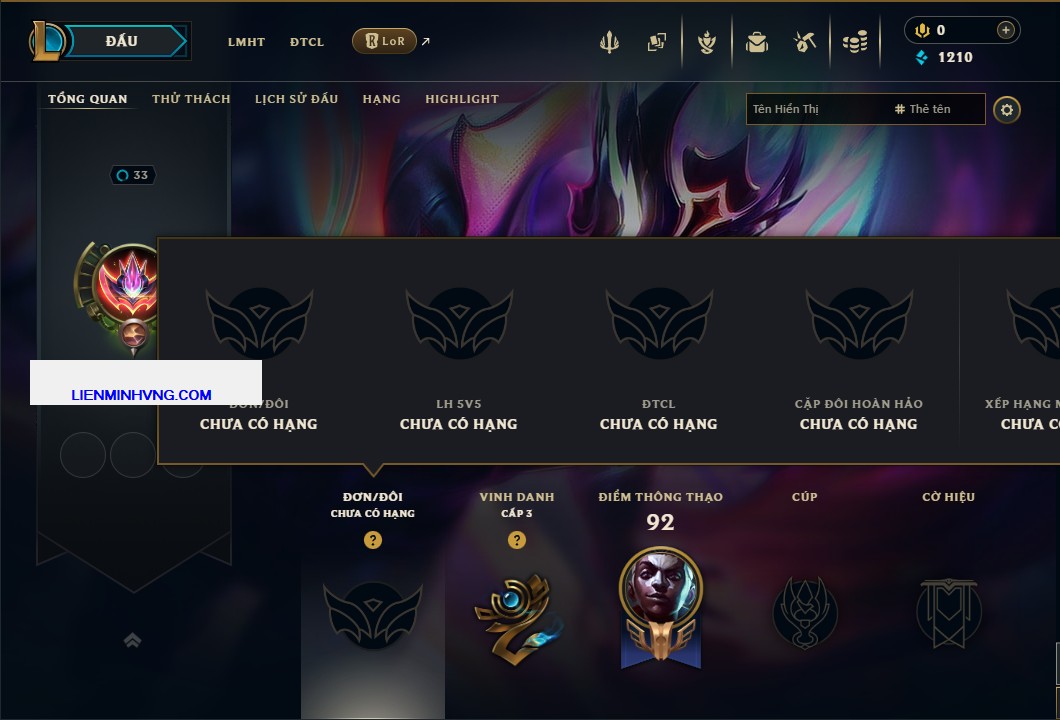Open the Collection cards icon

pos(656,43)
